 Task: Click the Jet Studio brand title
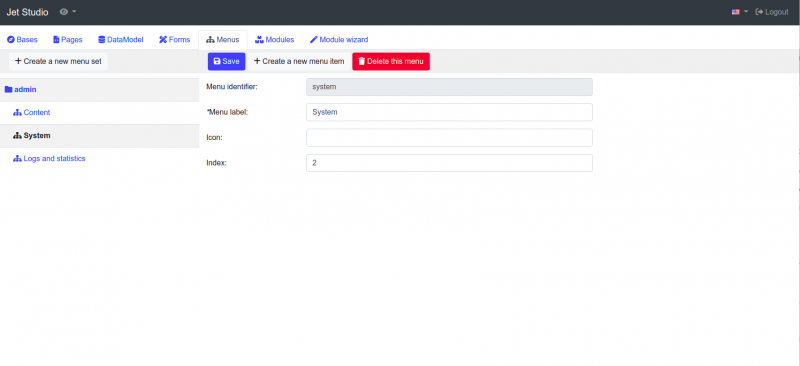(28, 12)
